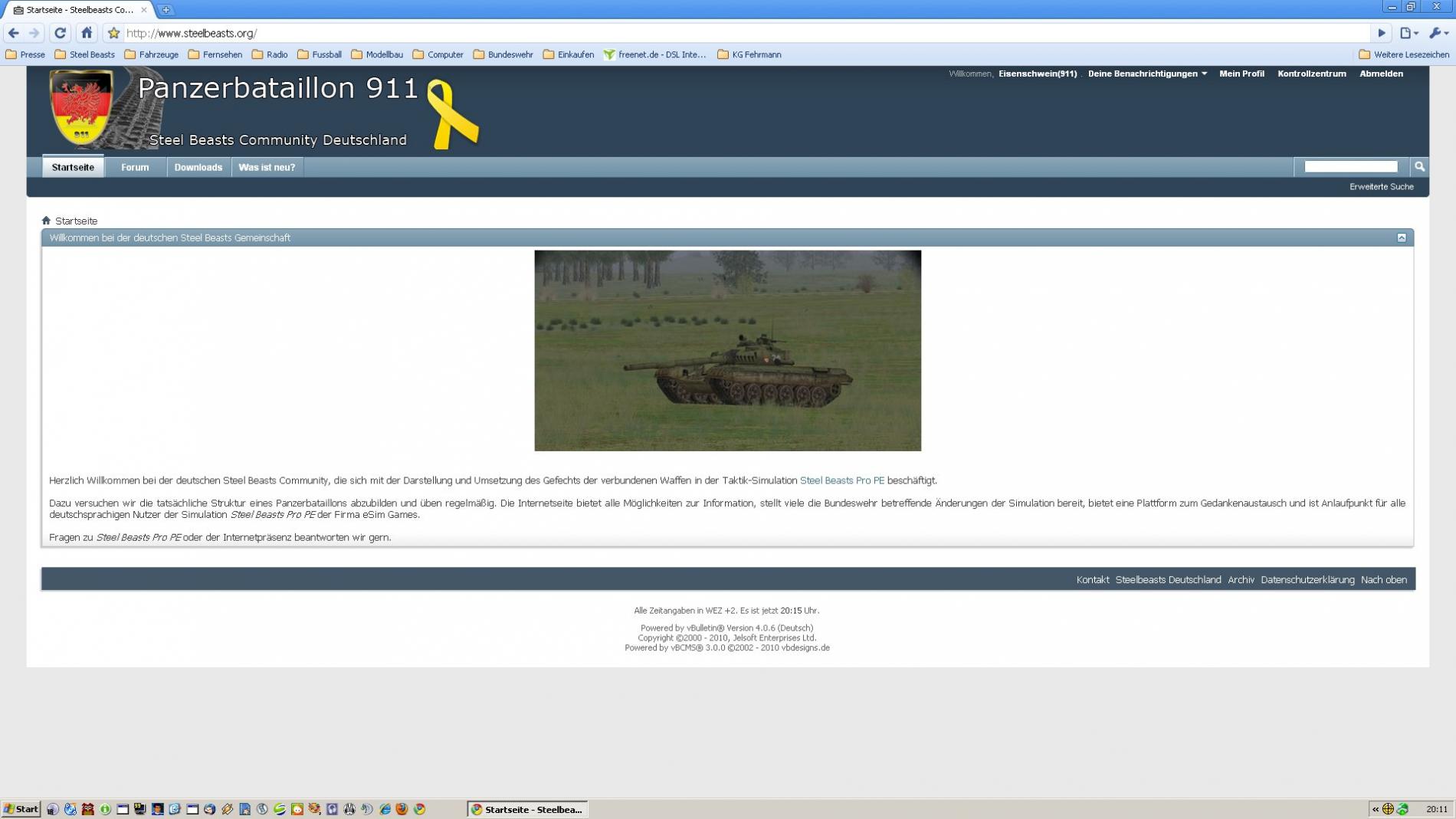Click the Panzerbataillon 911 crest logo
Image resolution: width=1456 pixels, height=819 pixels.
coord(81,107)
